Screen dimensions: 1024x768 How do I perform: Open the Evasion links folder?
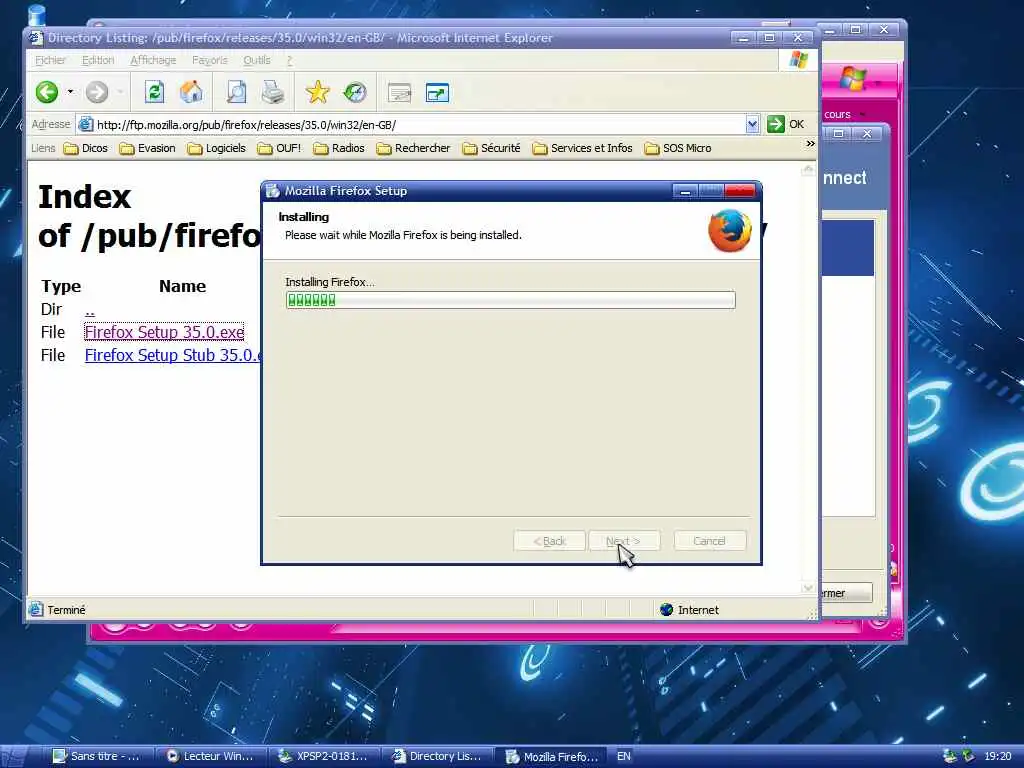coord(148,148)
